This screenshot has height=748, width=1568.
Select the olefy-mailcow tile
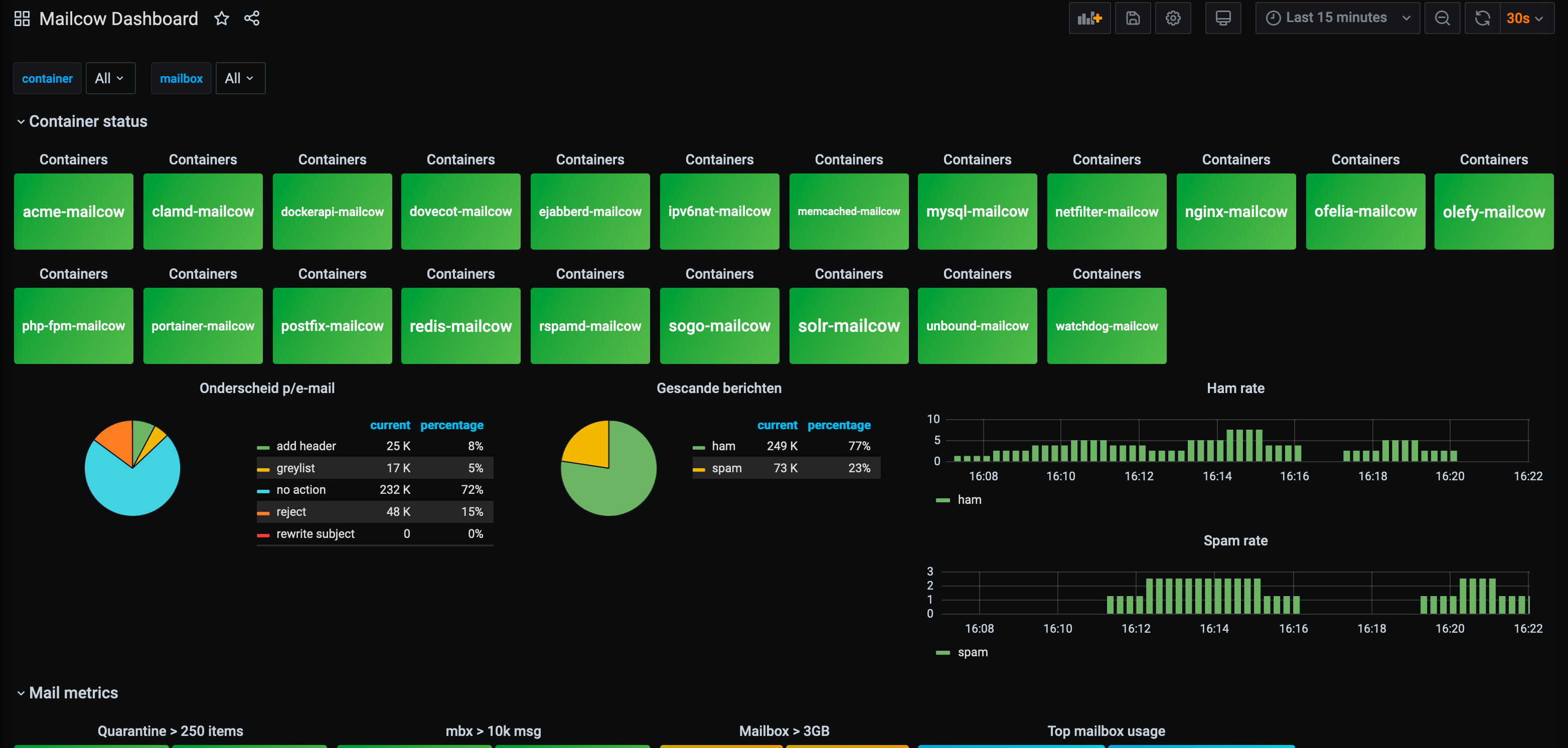point(1494,211)
